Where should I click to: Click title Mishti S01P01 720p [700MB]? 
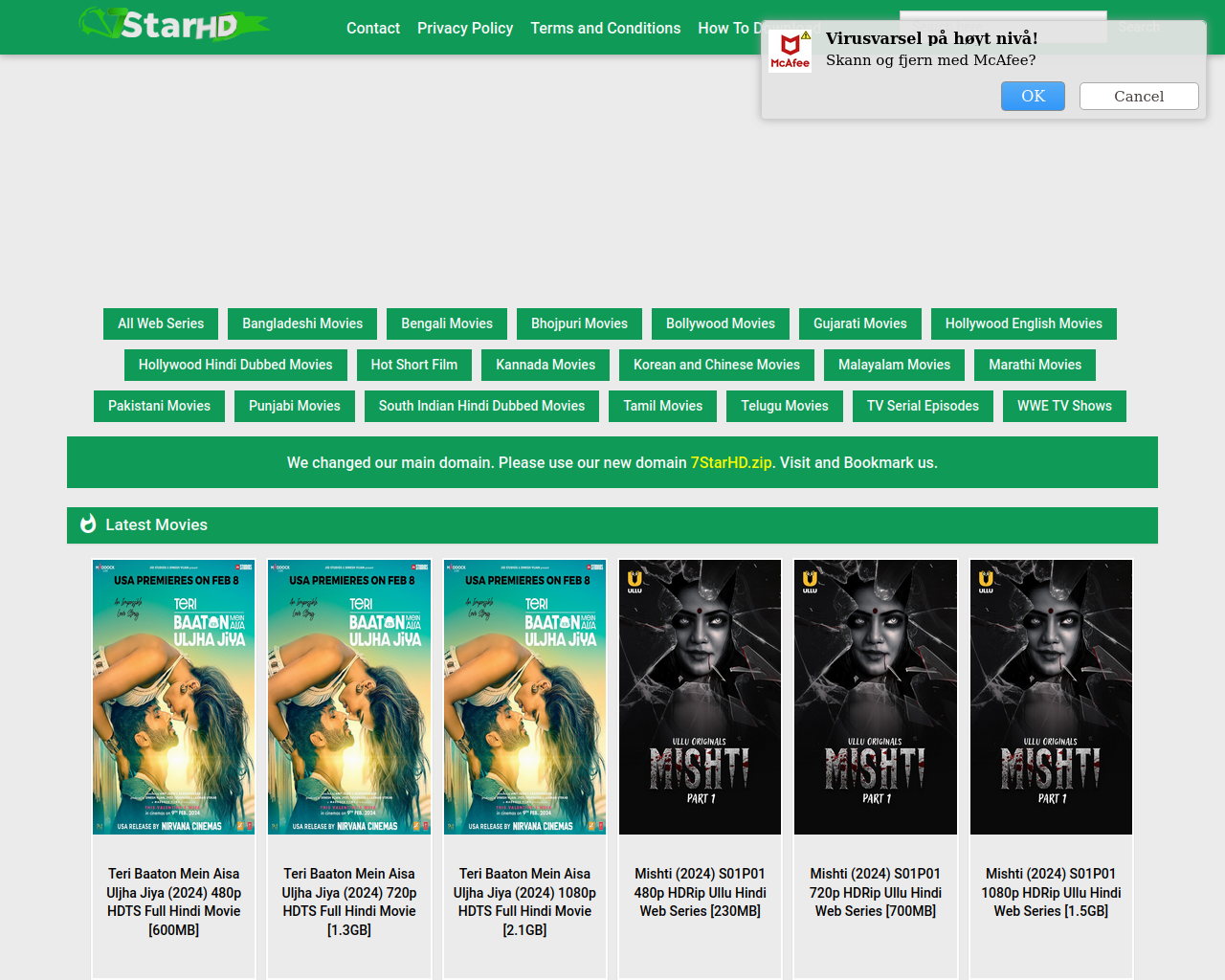pyautogui.click(x=876, y=892)
